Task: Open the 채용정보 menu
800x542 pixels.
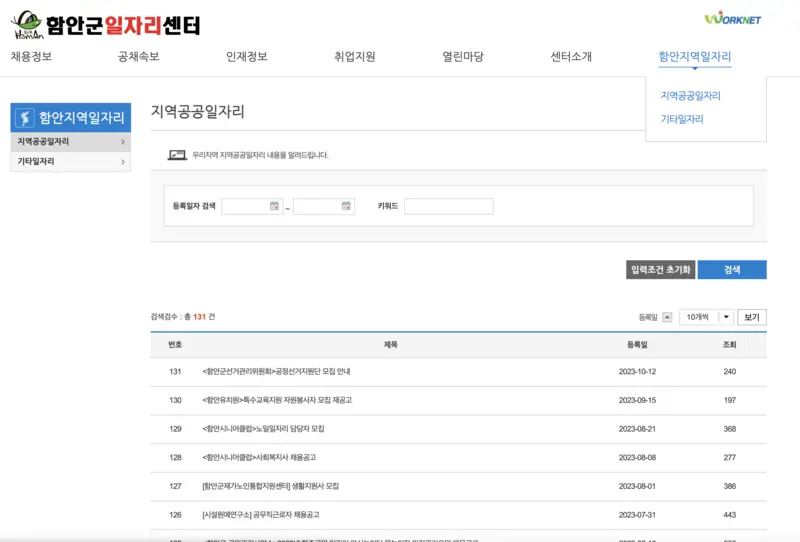Action: click(32, 56)
